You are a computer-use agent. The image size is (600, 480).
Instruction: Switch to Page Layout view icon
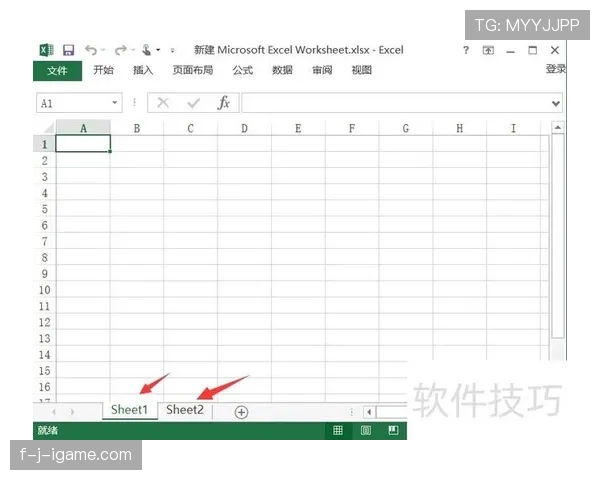pos(366,430)
